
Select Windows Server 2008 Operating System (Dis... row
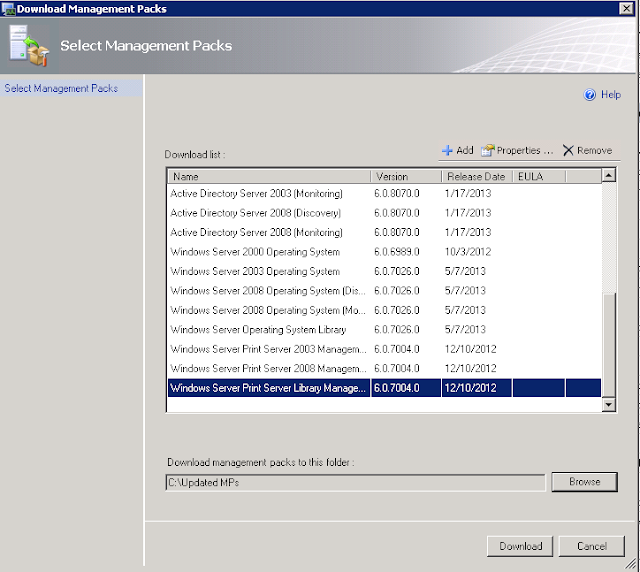click(384, 291)
